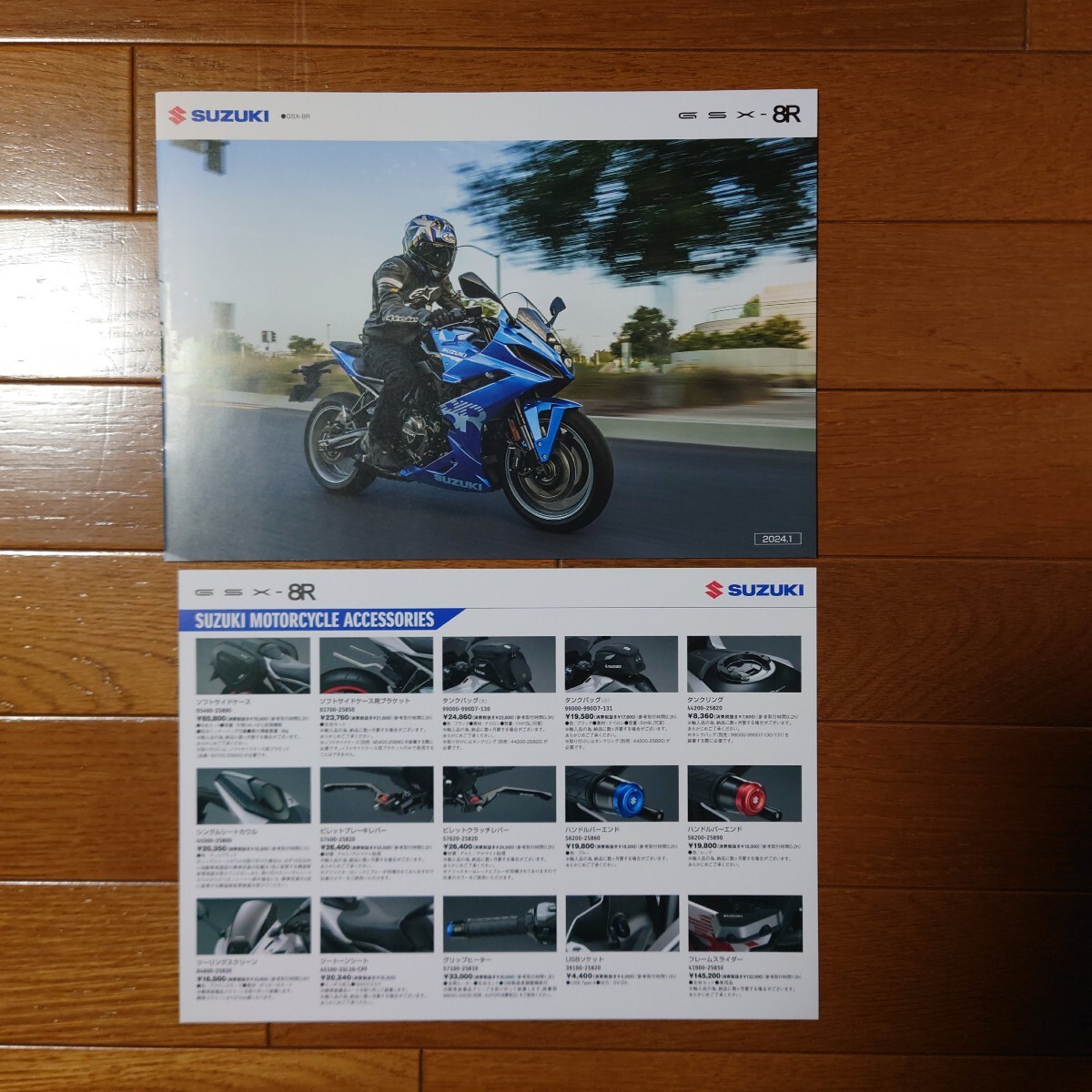Select the soft side case product photo
The image size is (1092, 1092).
(x=253, y=665)
